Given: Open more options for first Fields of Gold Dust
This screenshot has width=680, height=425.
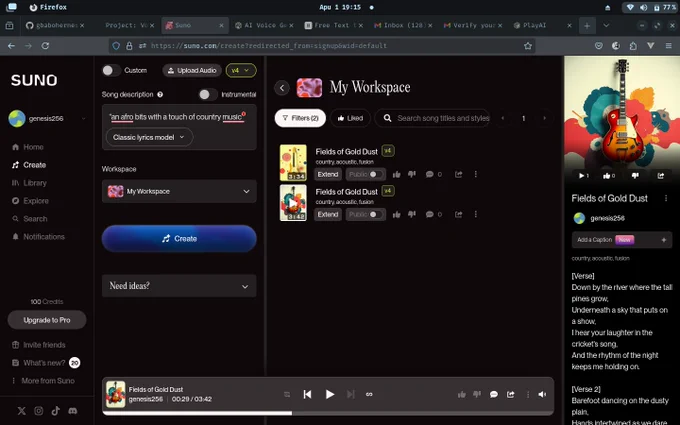Looking at the screenshot, I should pos(476,174).
